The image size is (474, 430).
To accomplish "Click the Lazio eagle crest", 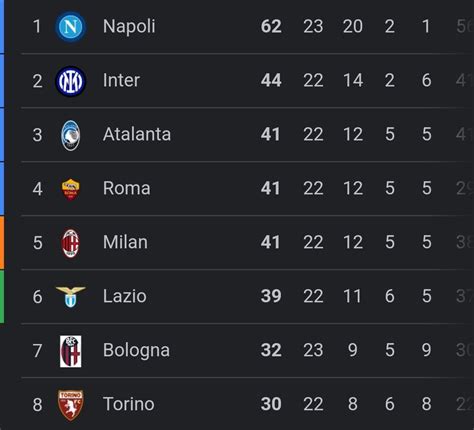I will [x=71, y=297].
